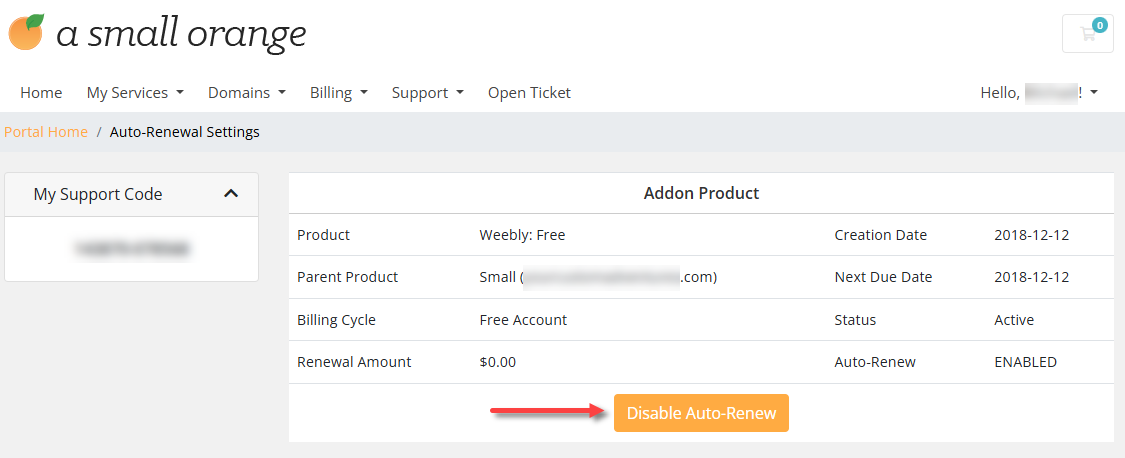Click the blurred support code value
Image resolution: width=1125 pixels, height=458 pixels.
[x=131, y=248]
